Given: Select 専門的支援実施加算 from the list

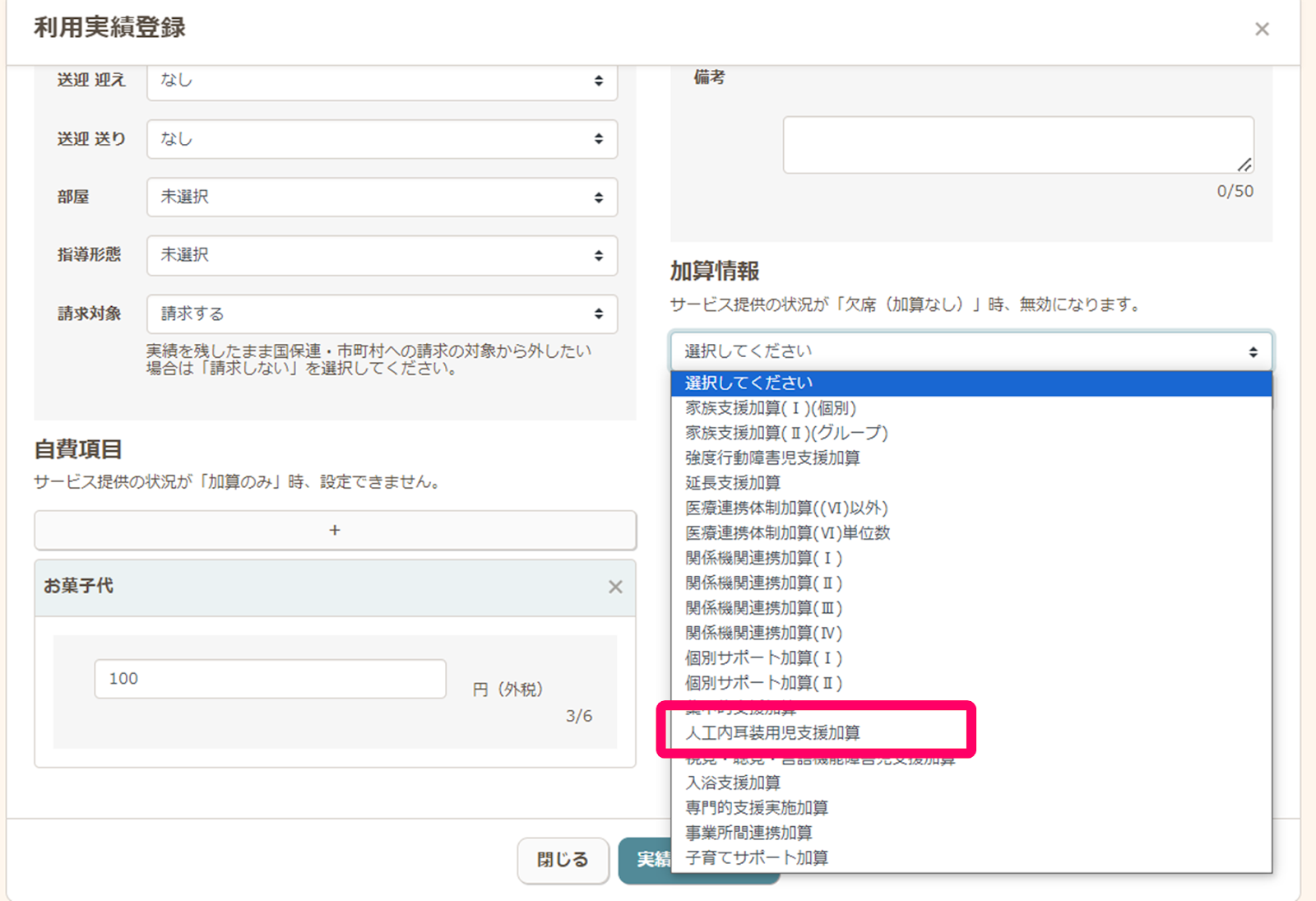Looking at the screenshot, I should pyautogui.click(x=757, y=808).
